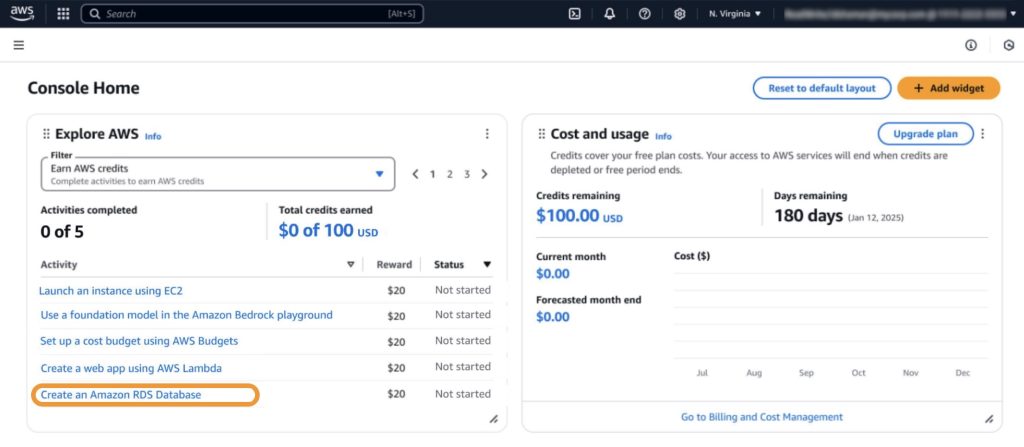Click the Upgrade plan button
This screenshot has height=447, width=1024.
[925, 134]
